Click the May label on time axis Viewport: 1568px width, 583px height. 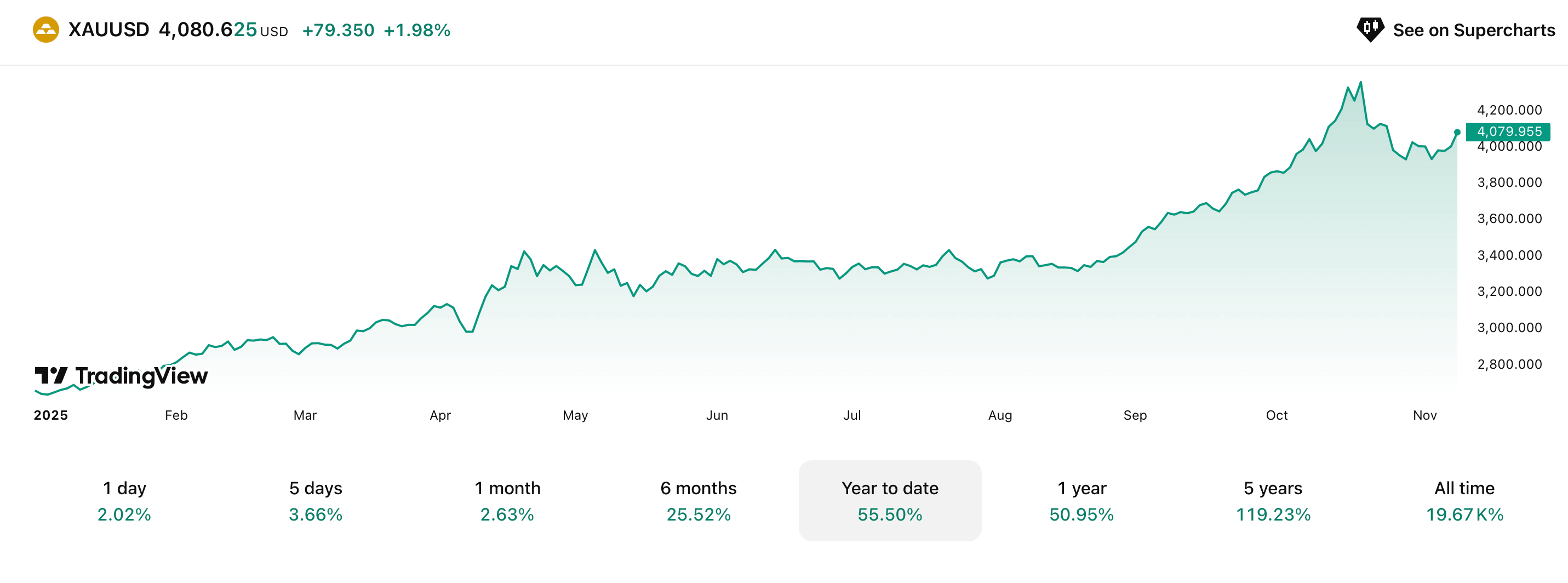point(575,415)
